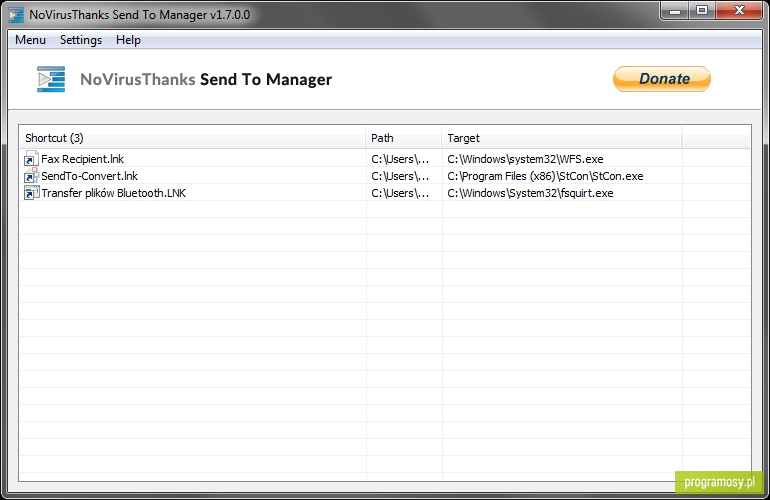Screen dimensions: 770x500
Task: Select the SendTo-Convert.lnk row name
Action: [x=89, y=176]
